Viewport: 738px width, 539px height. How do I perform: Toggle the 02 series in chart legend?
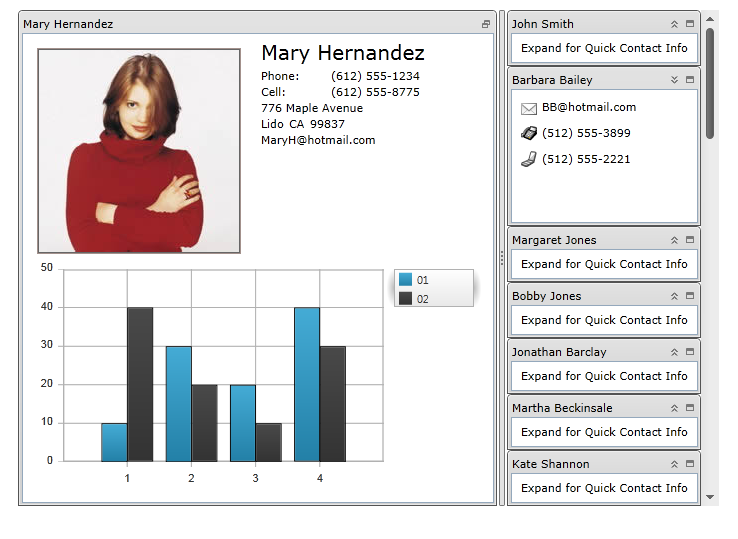[406, 299]
